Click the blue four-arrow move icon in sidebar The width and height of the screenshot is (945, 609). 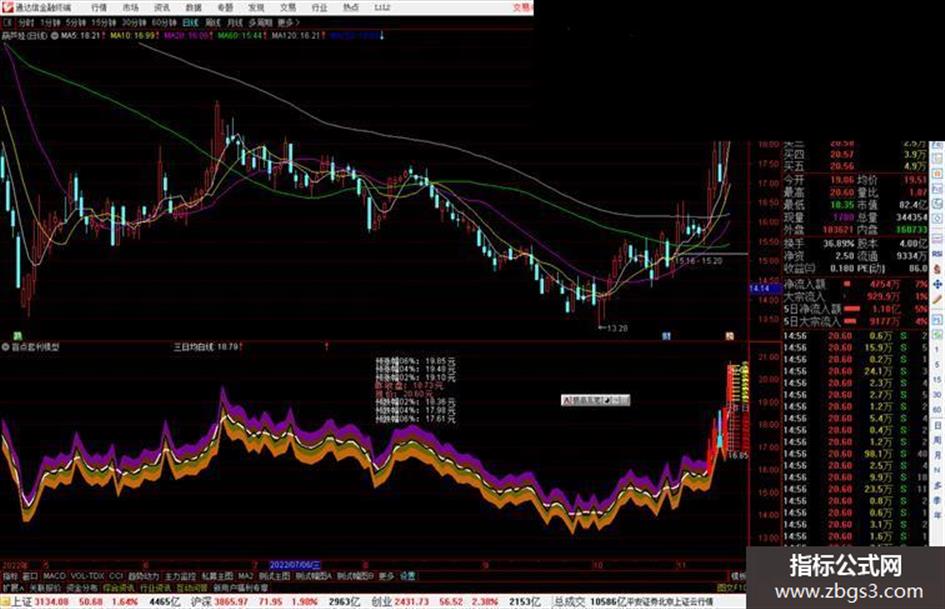[x=937, y=284]
